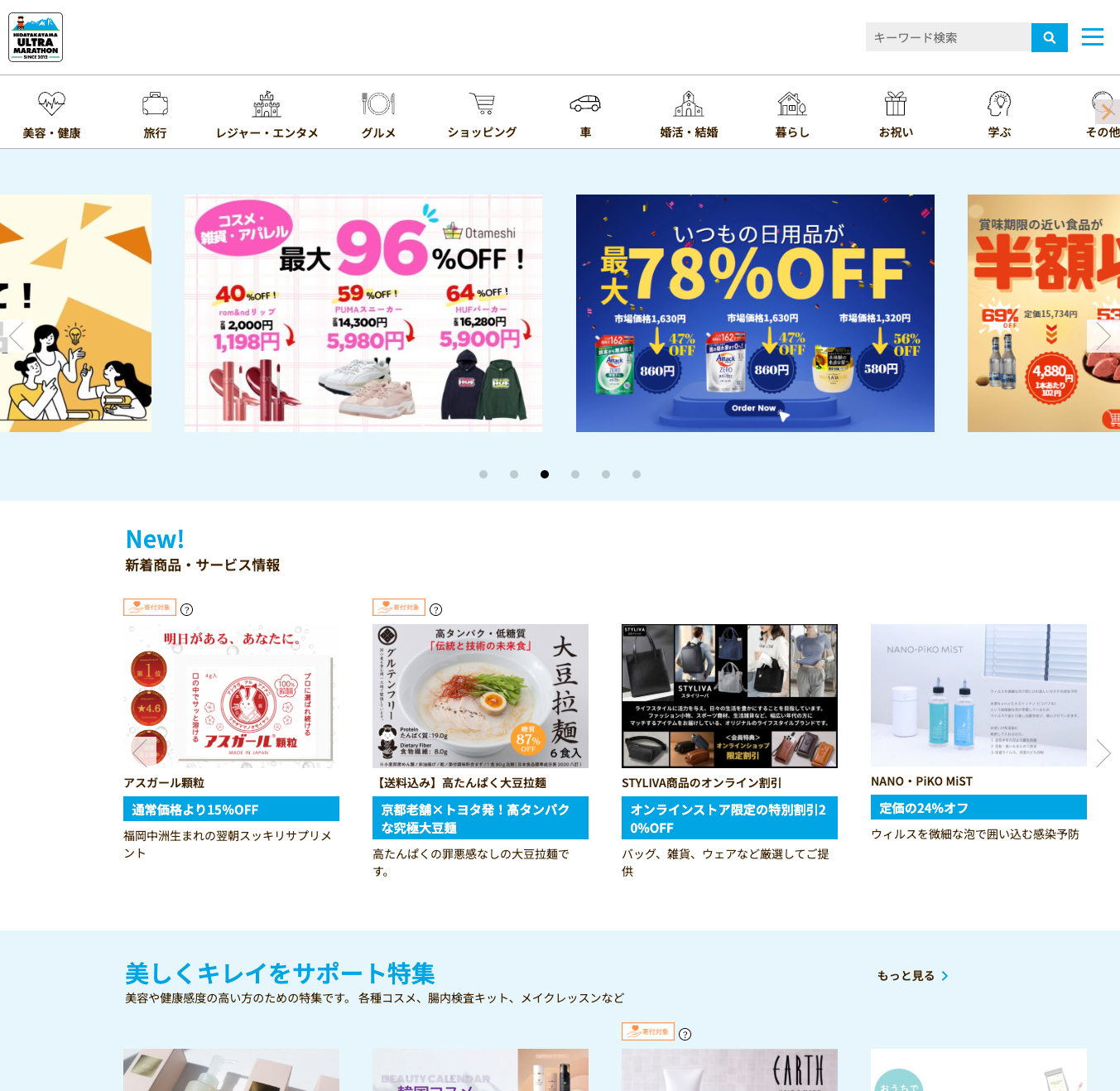Click ウィルスを微細な泡で囲い込む description

pyautogui.click(x=975, y=834)
